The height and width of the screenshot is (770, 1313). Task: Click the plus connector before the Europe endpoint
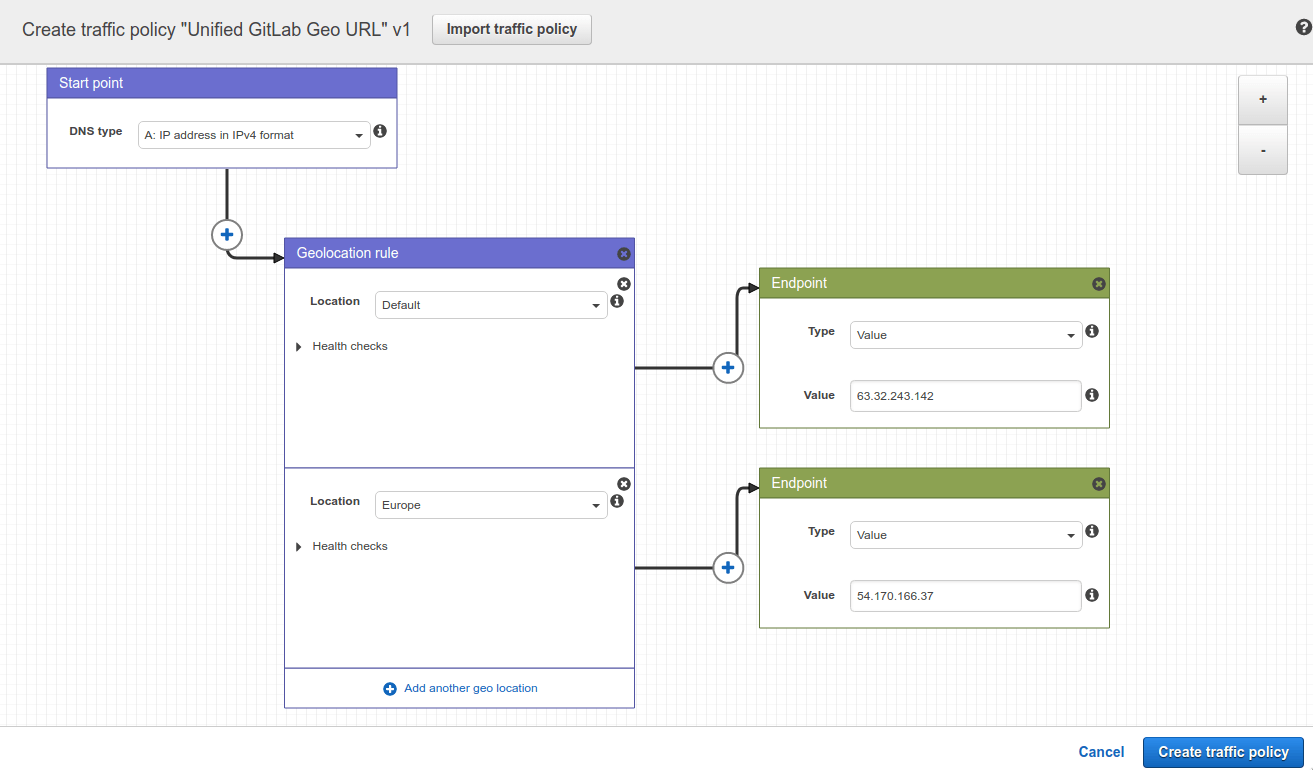pos(728,568)
